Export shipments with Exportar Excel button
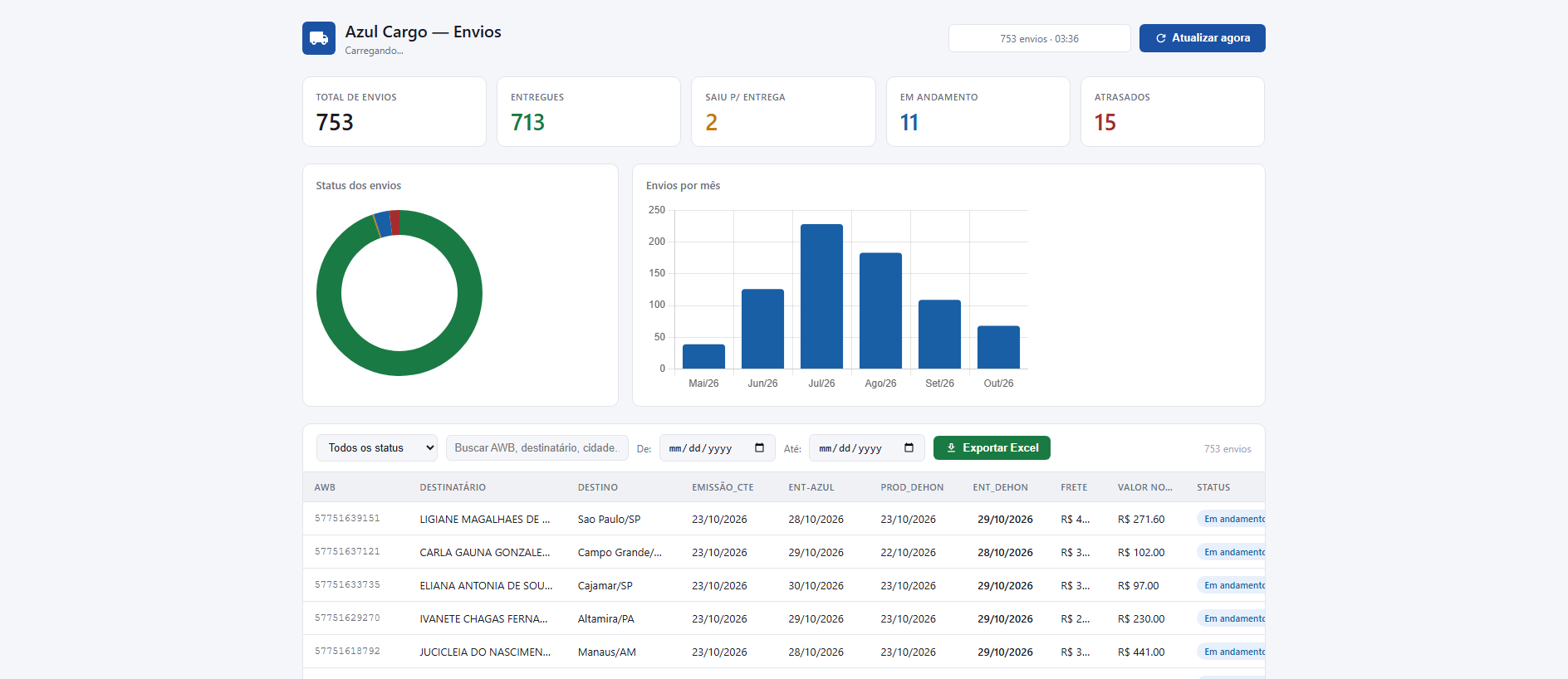The image size is (1568, 679). point(992,448)
